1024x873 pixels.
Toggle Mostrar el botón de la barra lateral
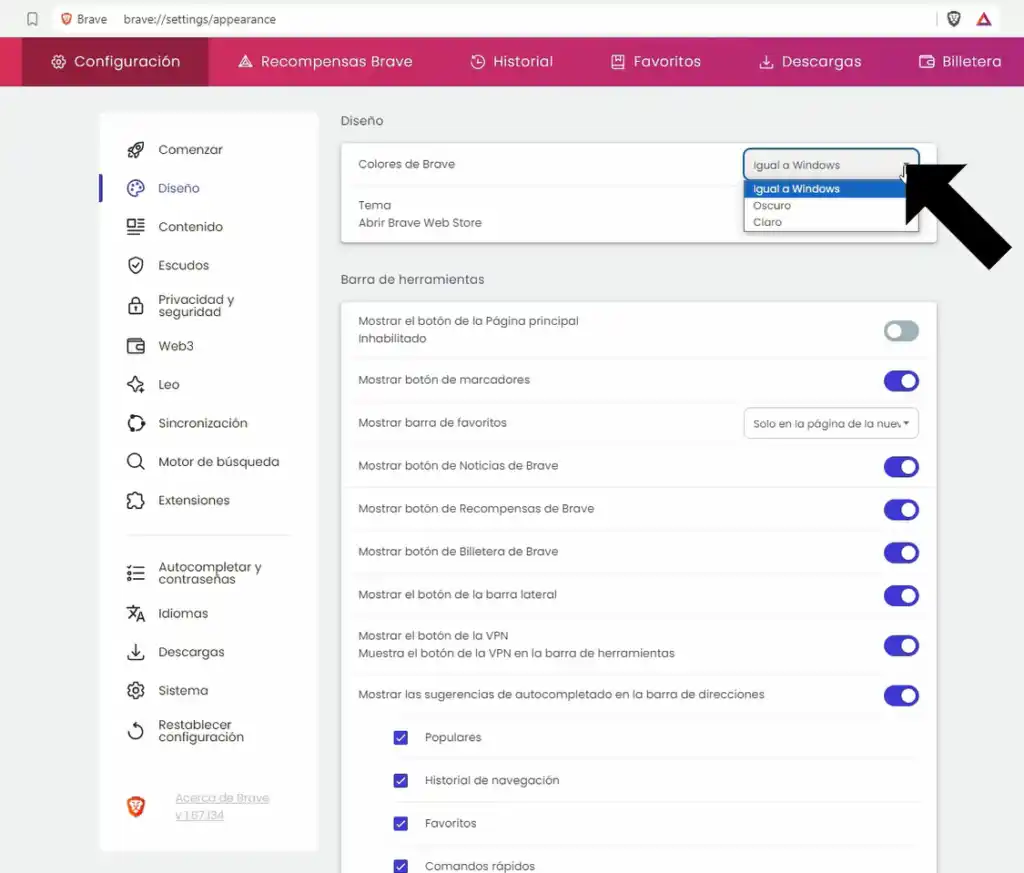901,595
